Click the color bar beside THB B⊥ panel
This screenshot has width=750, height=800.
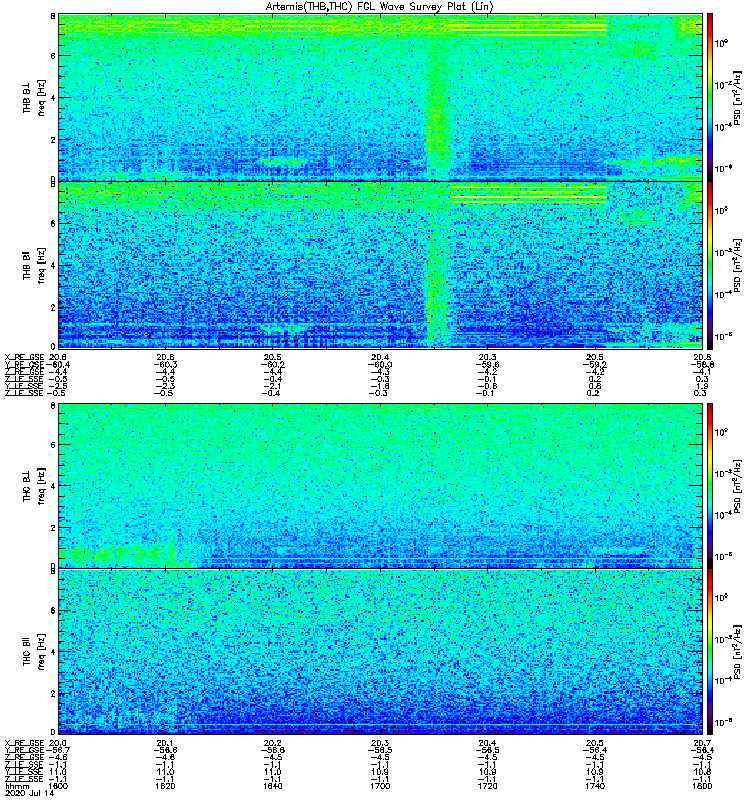[x=710, y=97]
